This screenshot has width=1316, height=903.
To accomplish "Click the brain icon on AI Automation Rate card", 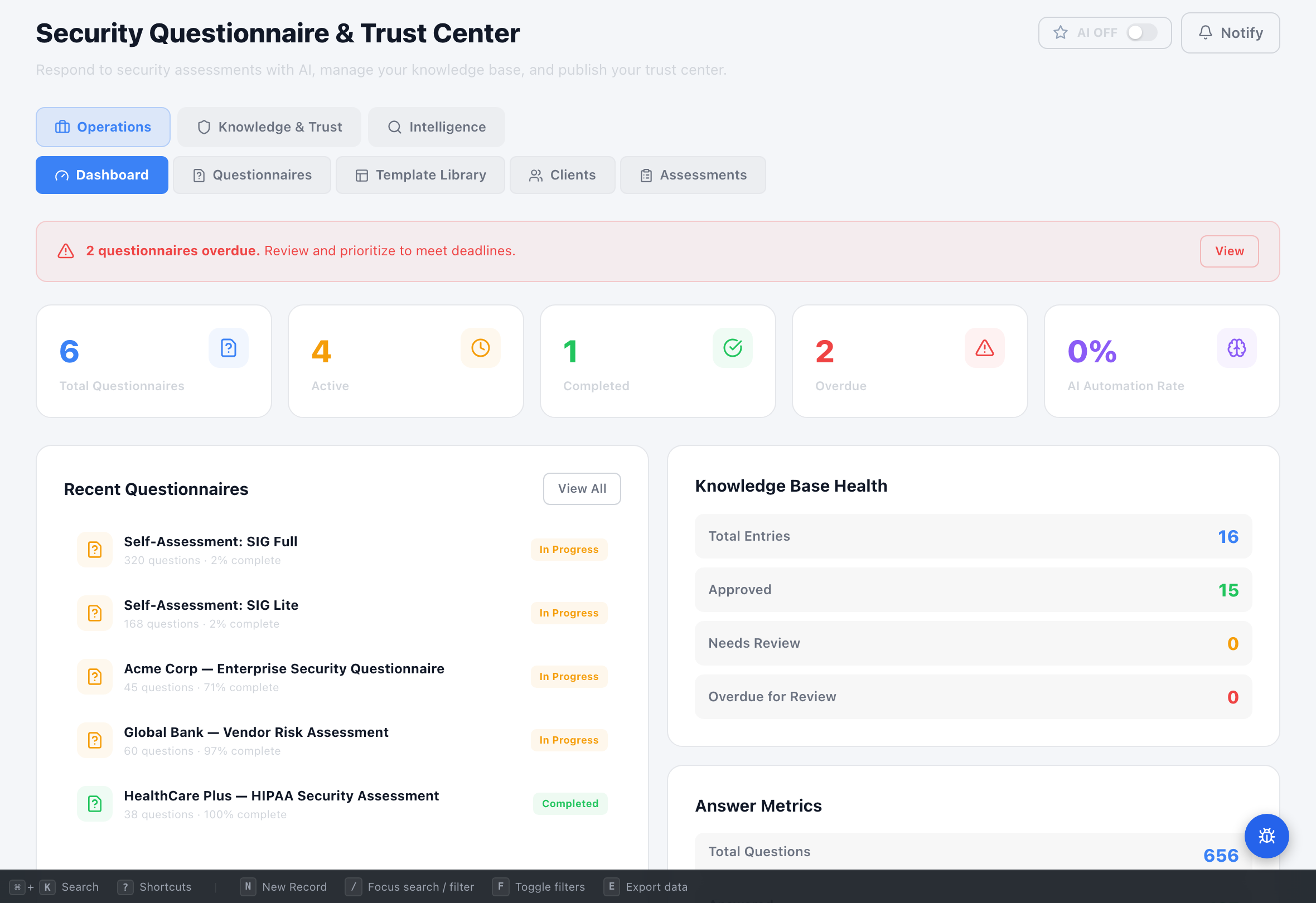I will point(1236,348).
